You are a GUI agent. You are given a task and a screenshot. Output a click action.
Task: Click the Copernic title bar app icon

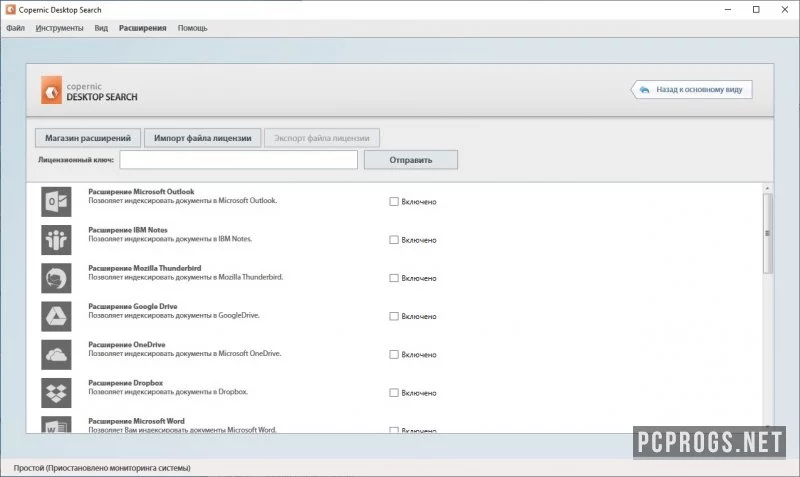click(10, 10)
